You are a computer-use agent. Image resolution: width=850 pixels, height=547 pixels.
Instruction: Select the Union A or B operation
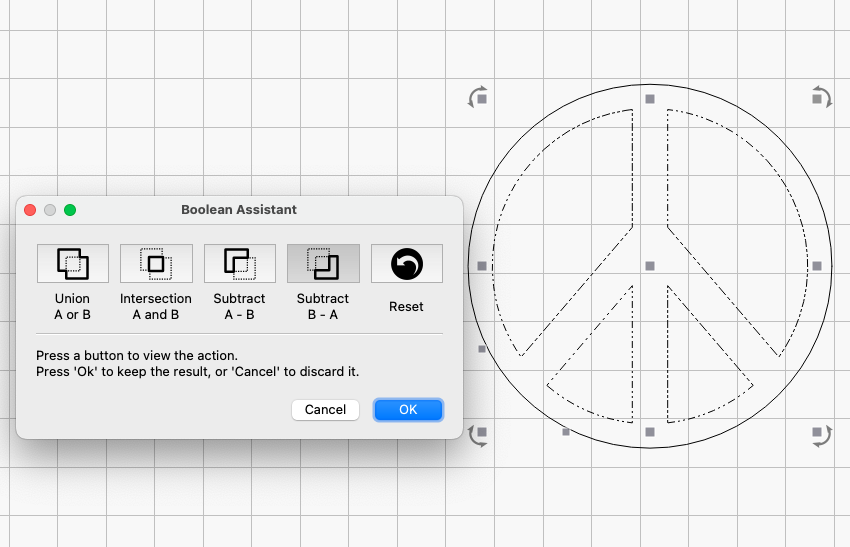pos(73,263)
